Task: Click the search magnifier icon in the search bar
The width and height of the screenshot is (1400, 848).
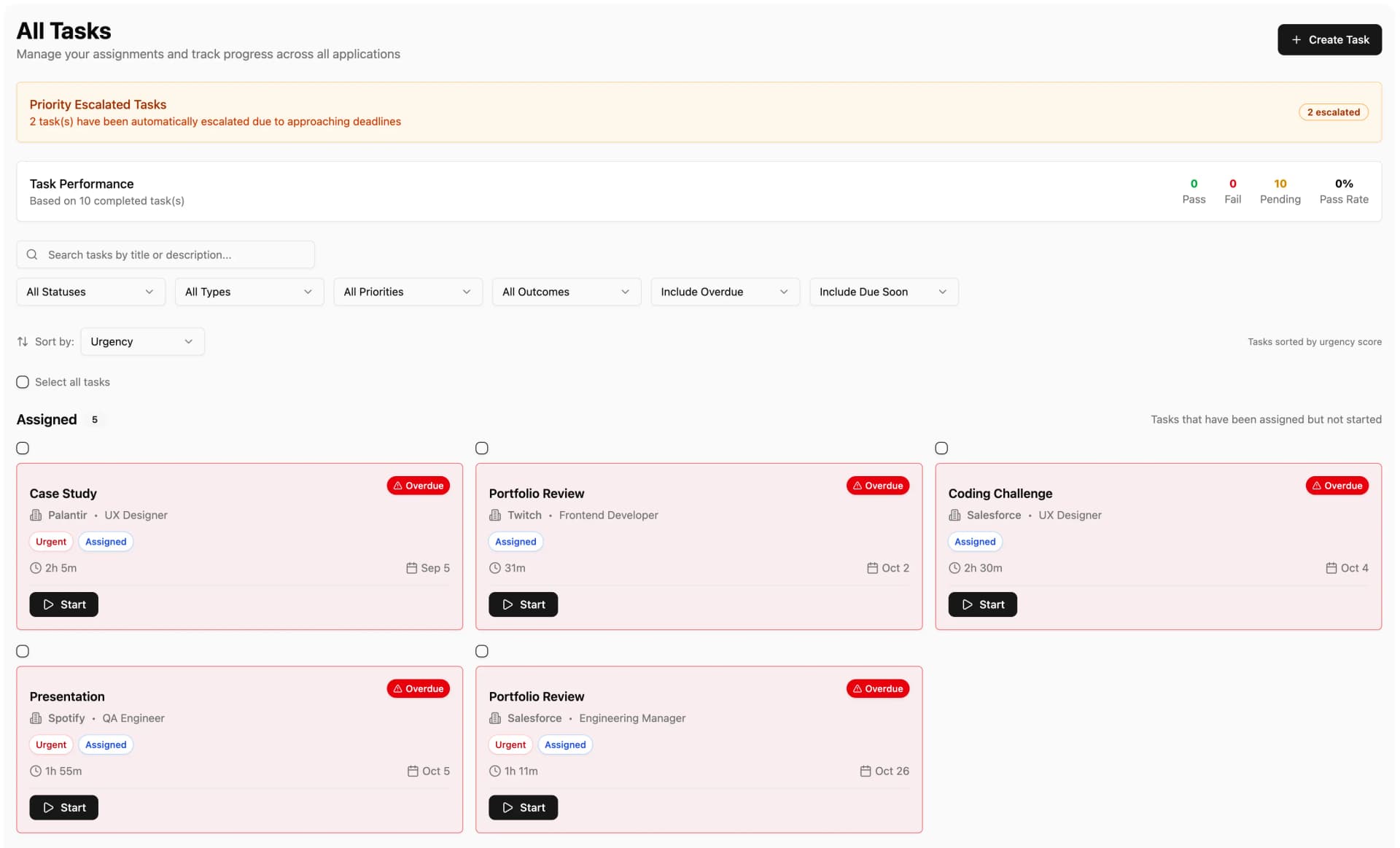Action: point(32,254)
